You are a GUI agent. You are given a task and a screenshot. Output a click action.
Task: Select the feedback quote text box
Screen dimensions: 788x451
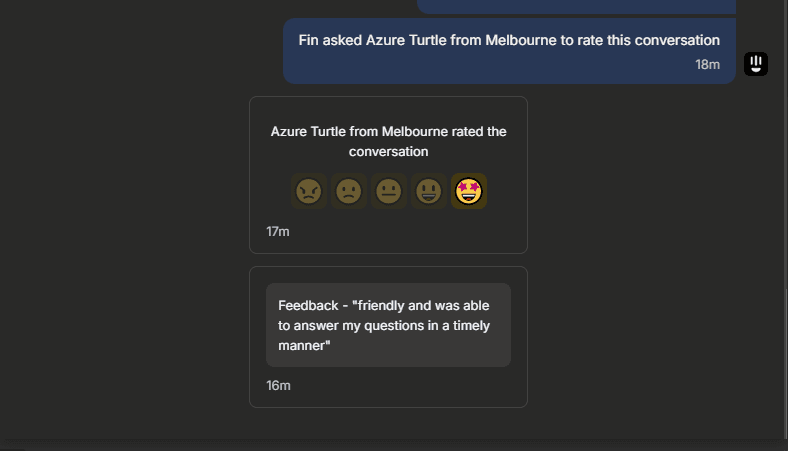(388, 325)
